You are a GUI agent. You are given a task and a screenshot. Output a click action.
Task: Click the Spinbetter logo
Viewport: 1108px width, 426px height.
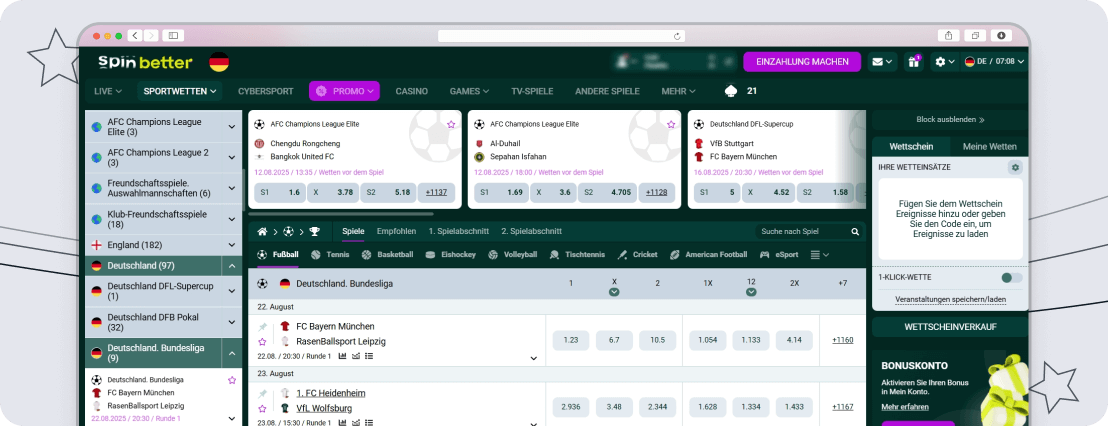145,62
